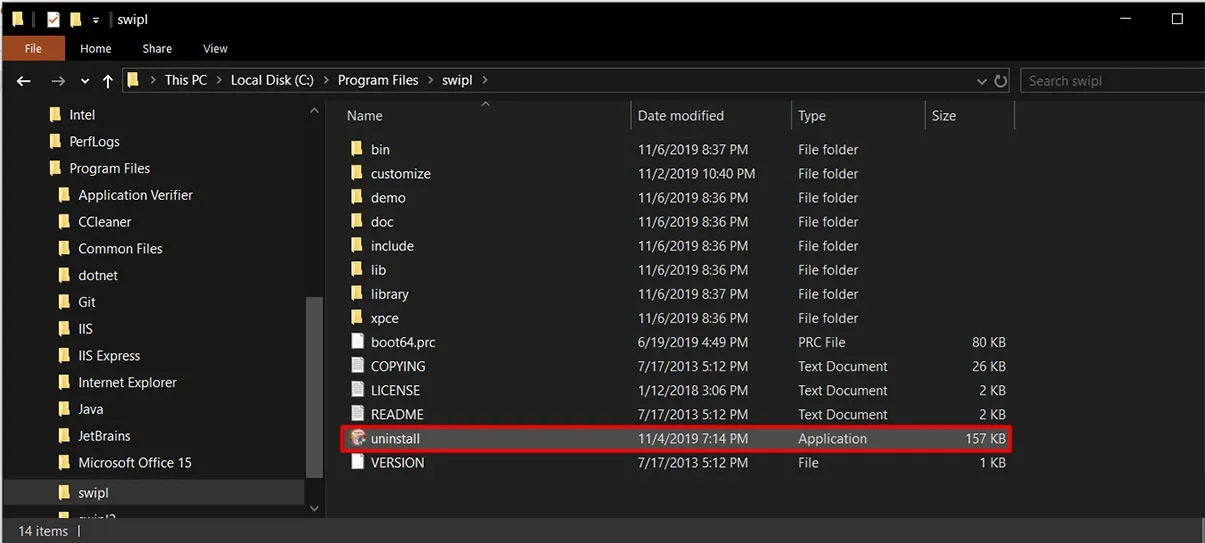Select the IIS folder in the sidebar
The height and width of the screenshot is (543, 1205).
click(x=86, y=329)
